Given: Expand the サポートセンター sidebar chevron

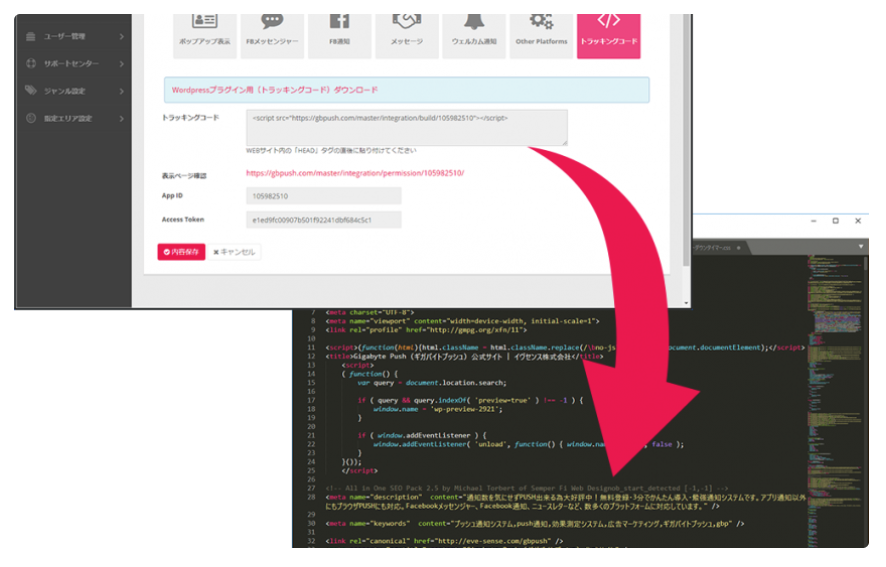Looking at the screenshot, I should [121, 64].
